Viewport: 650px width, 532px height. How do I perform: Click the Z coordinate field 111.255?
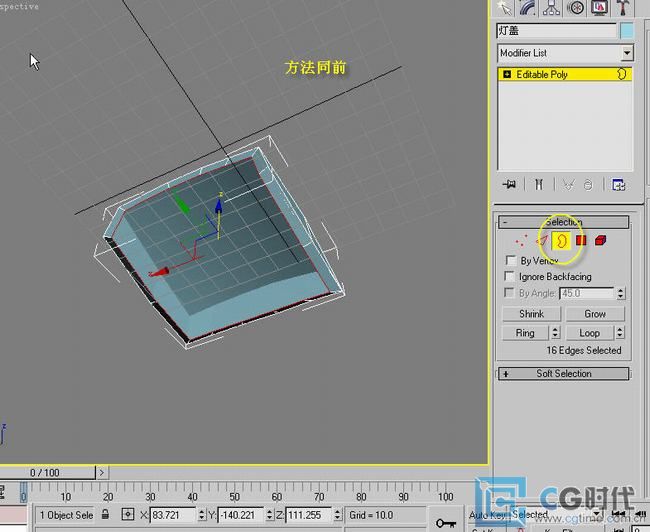point(309,515)
